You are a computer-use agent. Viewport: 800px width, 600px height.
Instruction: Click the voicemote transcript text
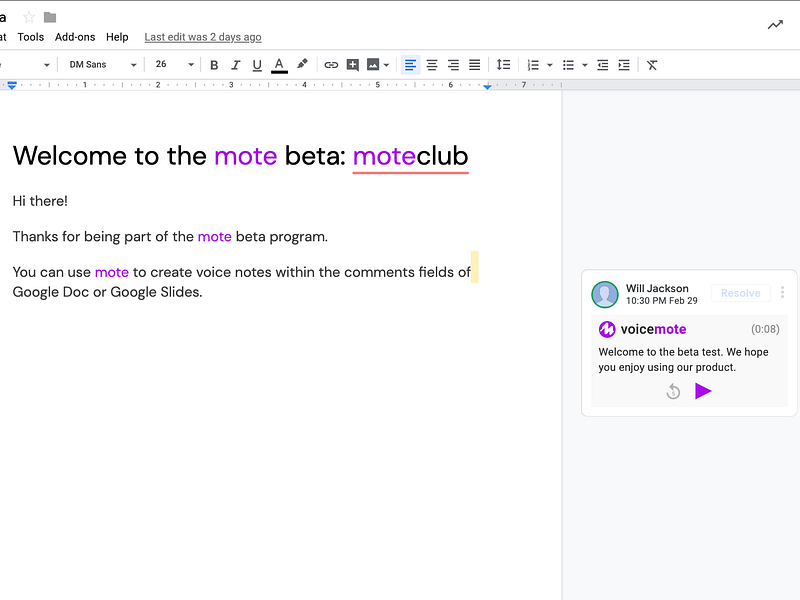click(683, 360)
